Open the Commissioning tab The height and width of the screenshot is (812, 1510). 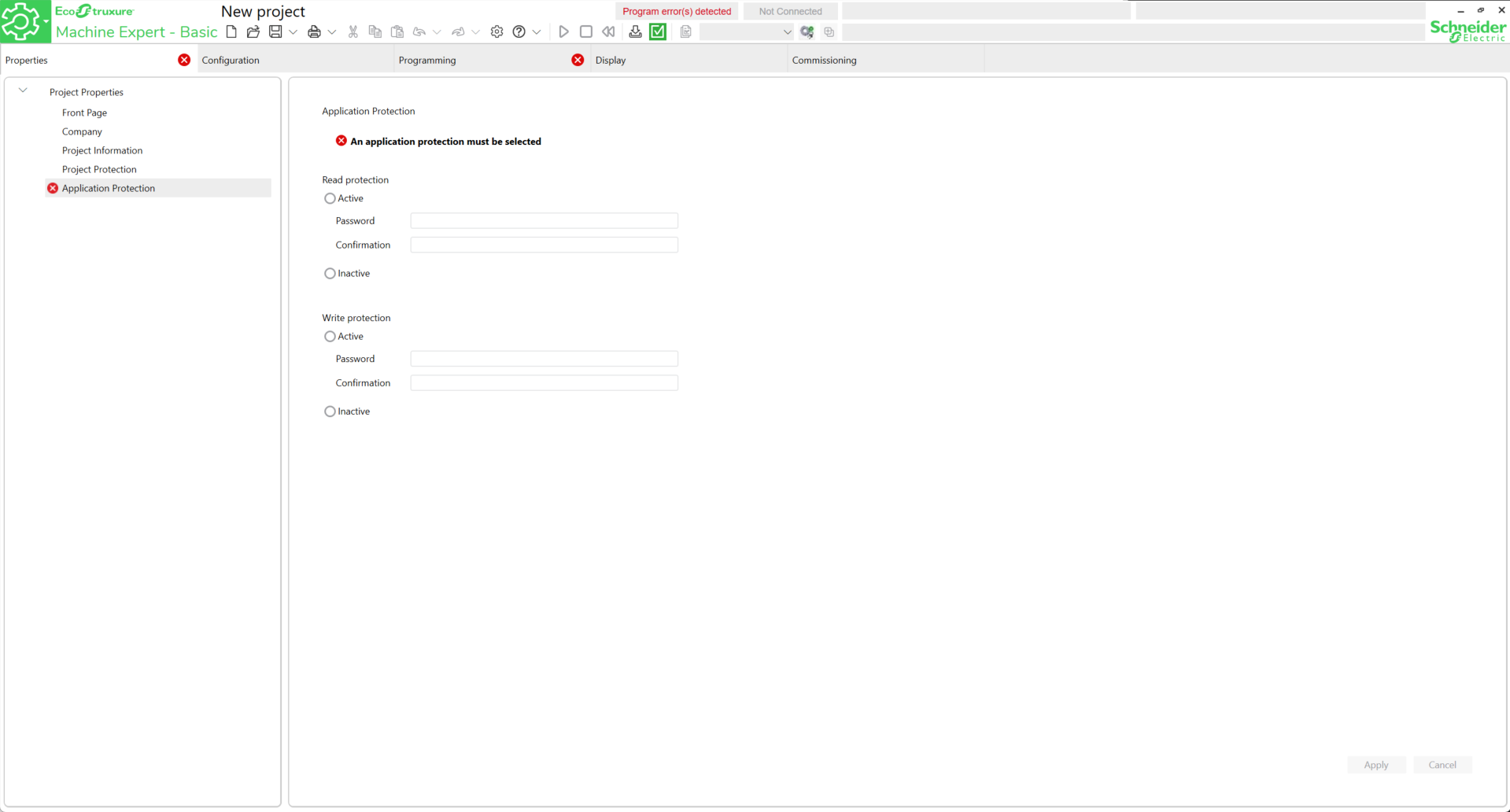coord(824,61)
